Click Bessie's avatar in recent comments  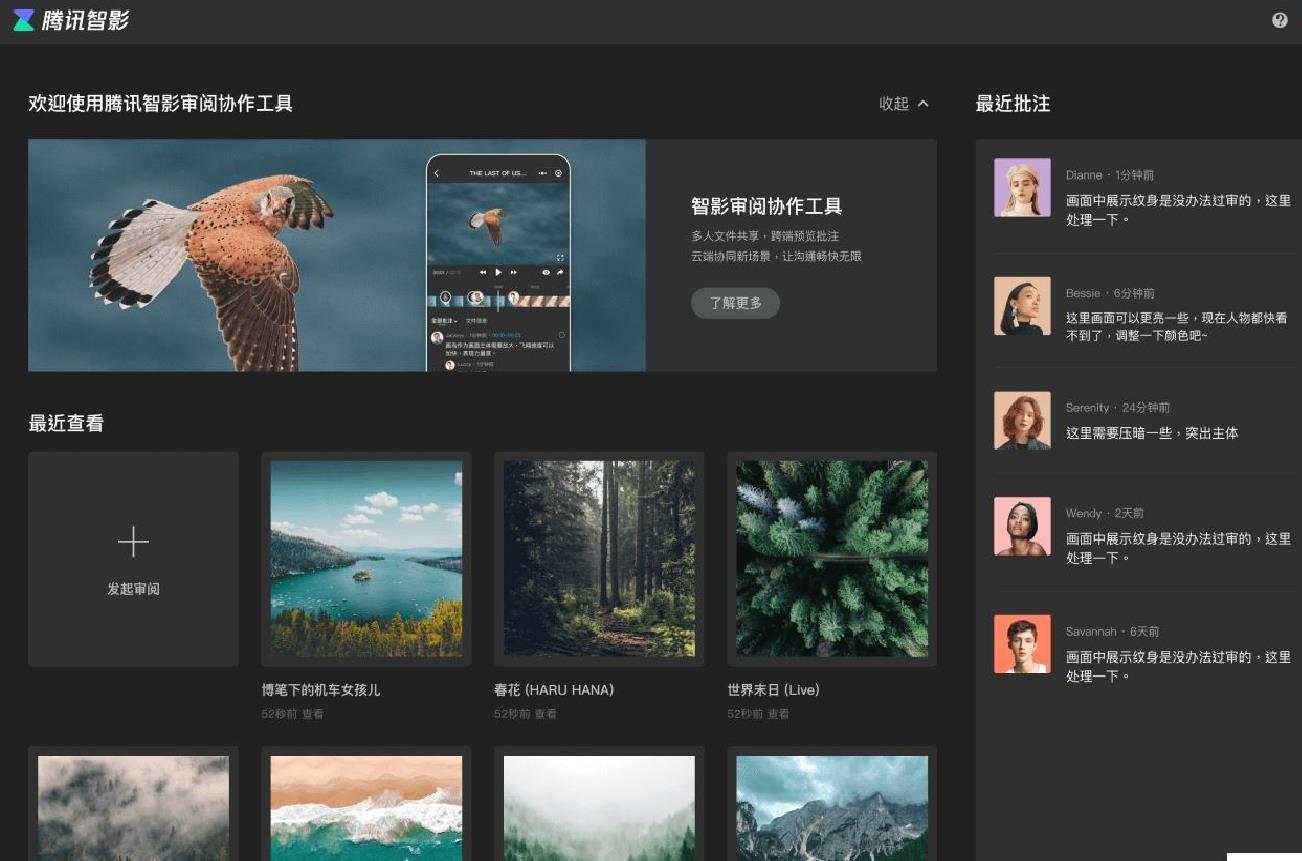pos(1022,306)
